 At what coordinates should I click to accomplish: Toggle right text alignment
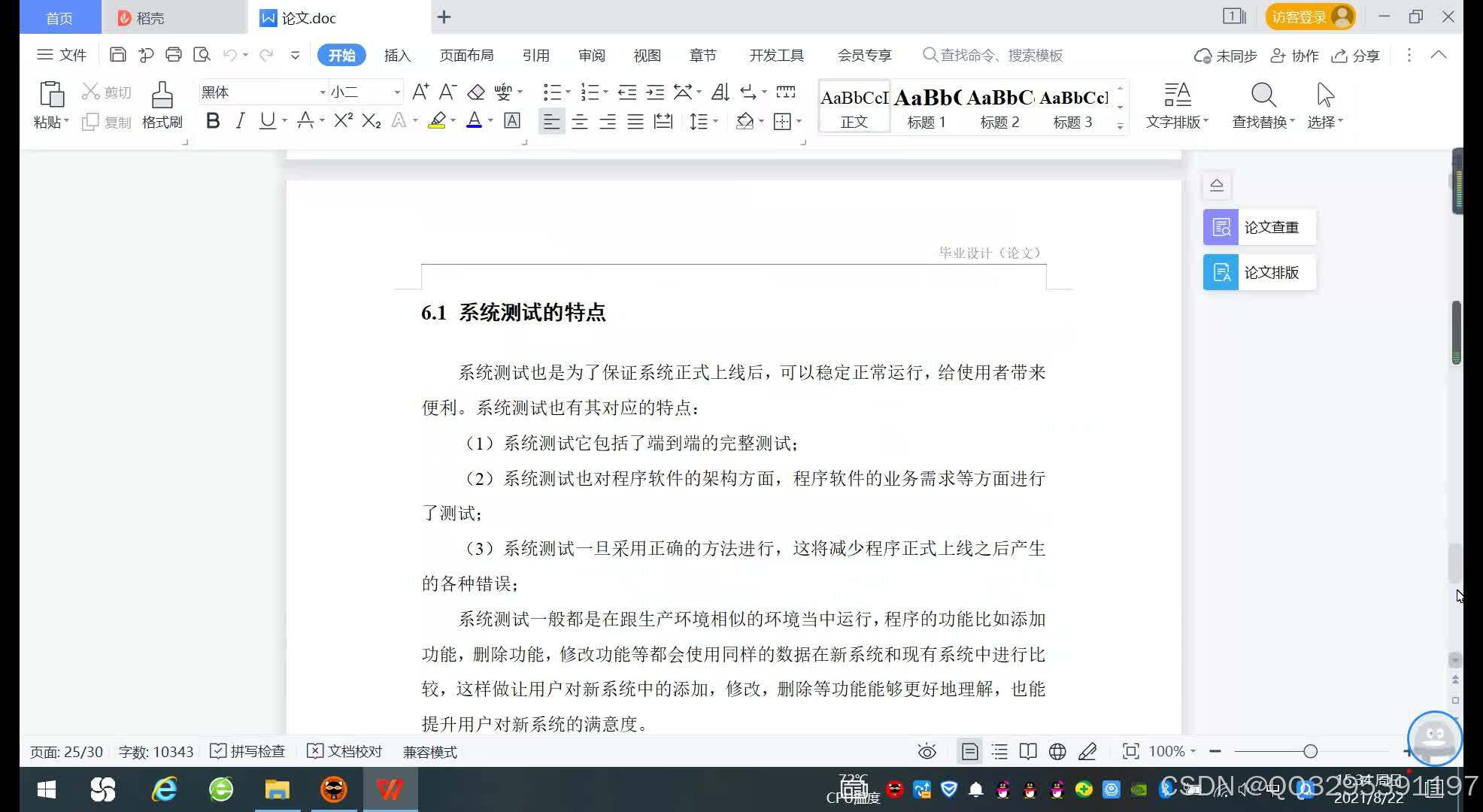pos(607,121)
